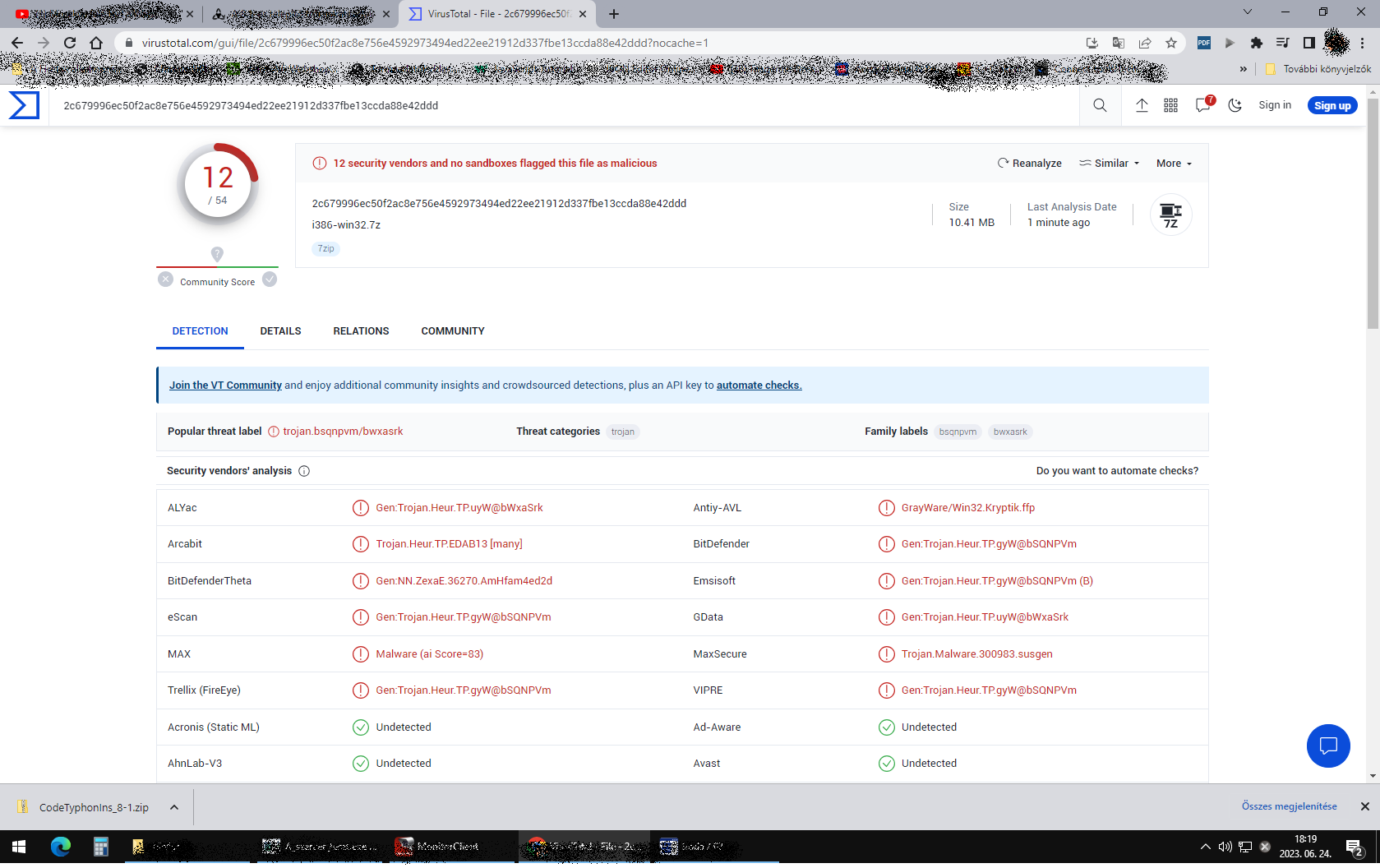Click the Sign up button

(x=1332, y=105)
